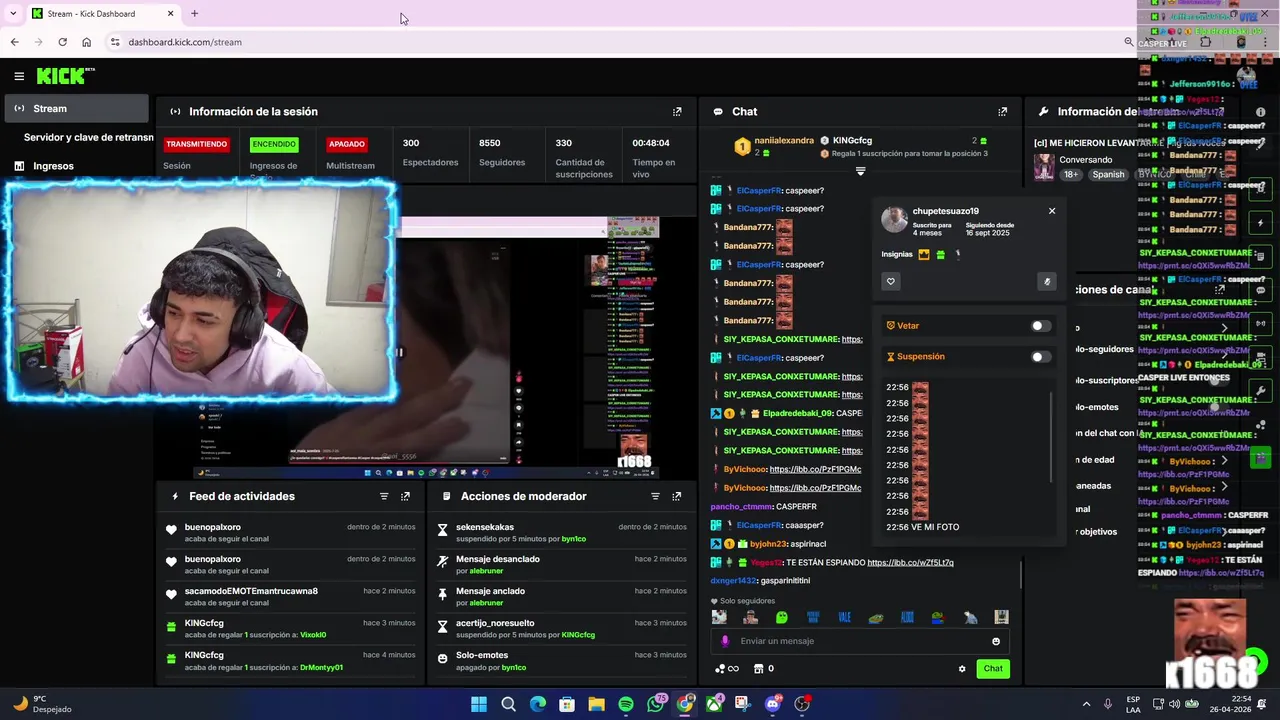This screenshot has width=1280, height=720.
Task: Open ibb.co link in Vegas12 message
Action: [910, 563]
